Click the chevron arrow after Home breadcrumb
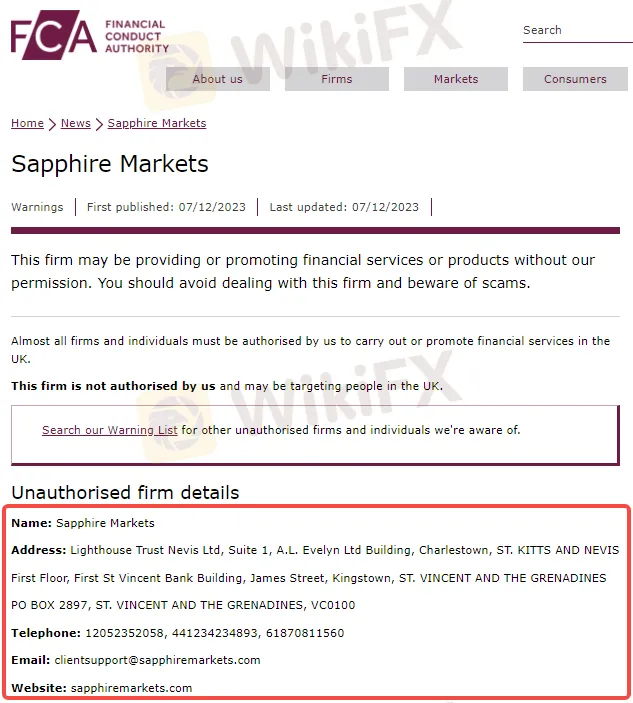This screenshot has width=633, height=703. tap(52, 124)
